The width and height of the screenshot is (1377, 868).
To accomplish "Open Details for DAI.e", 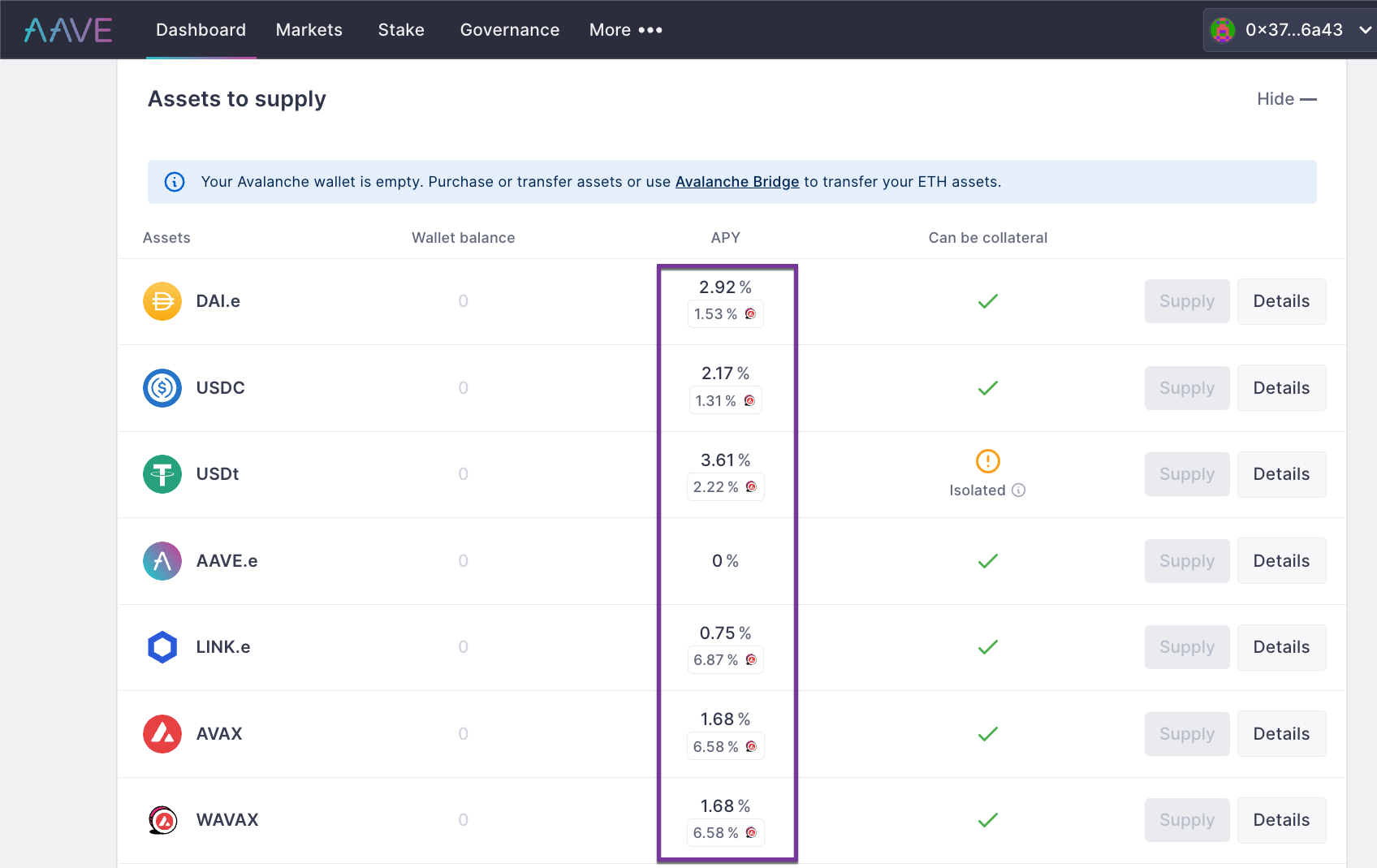I will click(x=1281, y=301).
